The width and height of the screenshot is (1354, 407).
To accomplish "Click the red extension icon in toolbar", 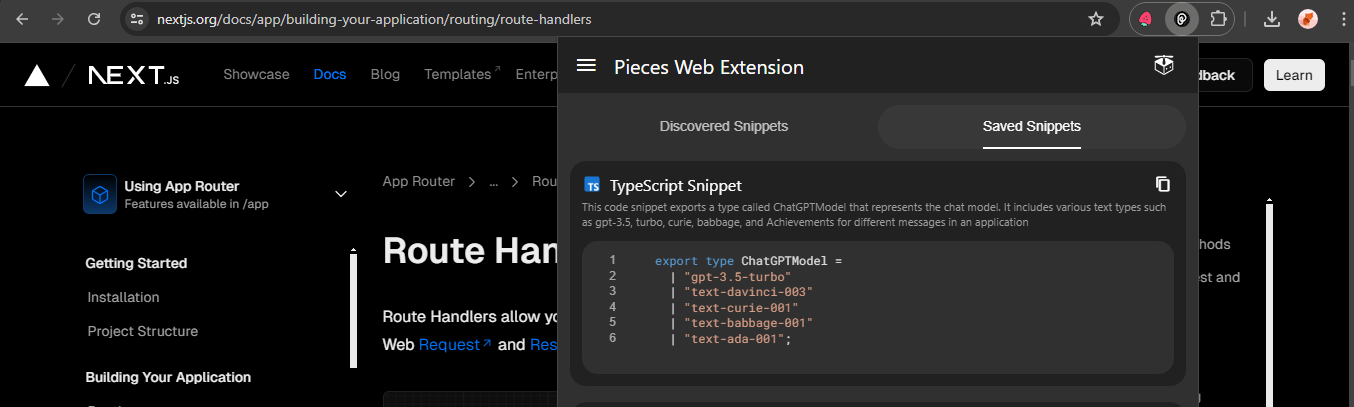I will [1147, 19].
